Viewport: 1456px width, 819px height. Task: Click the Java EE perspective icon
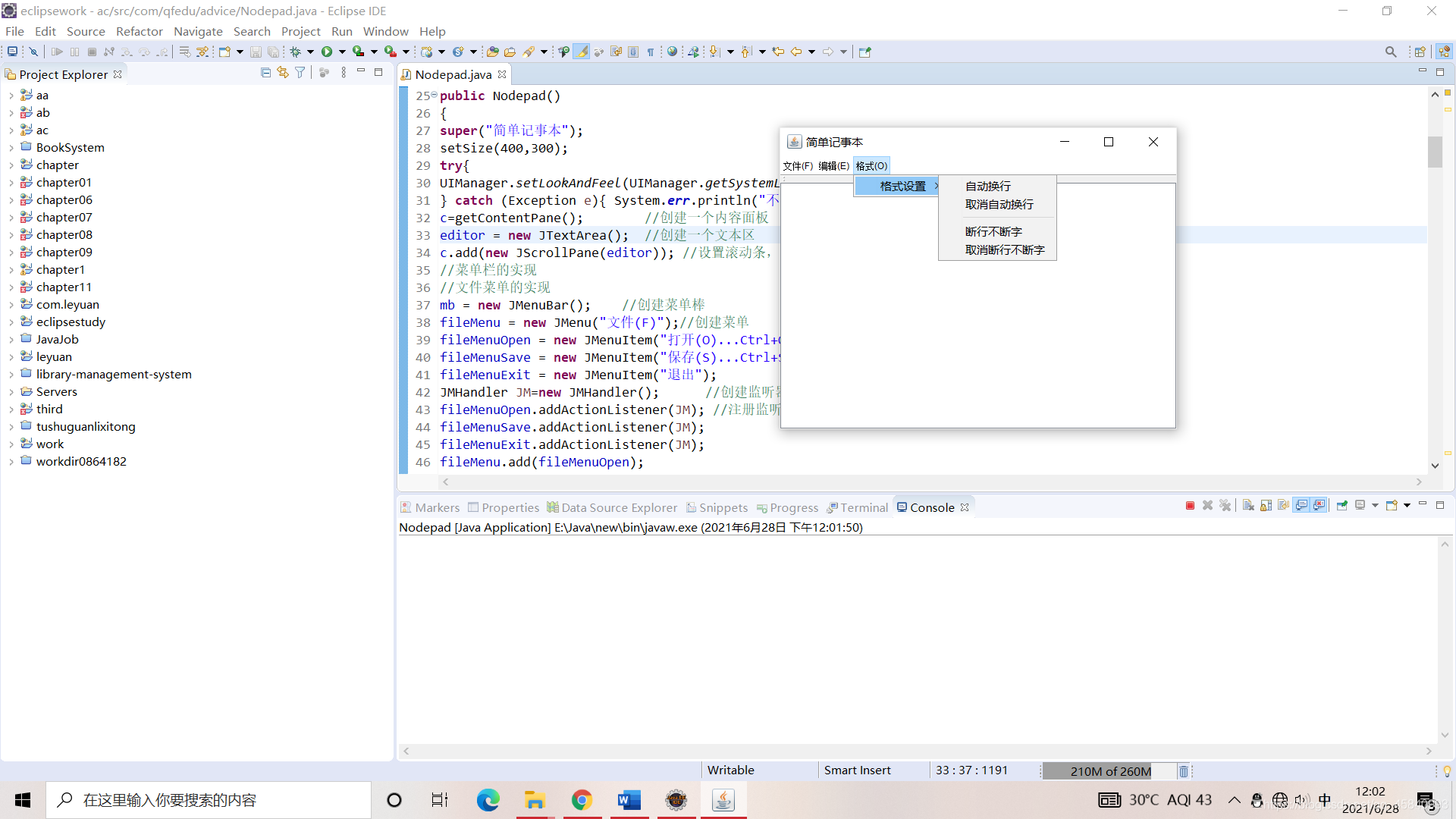(x=1444, y=52)
